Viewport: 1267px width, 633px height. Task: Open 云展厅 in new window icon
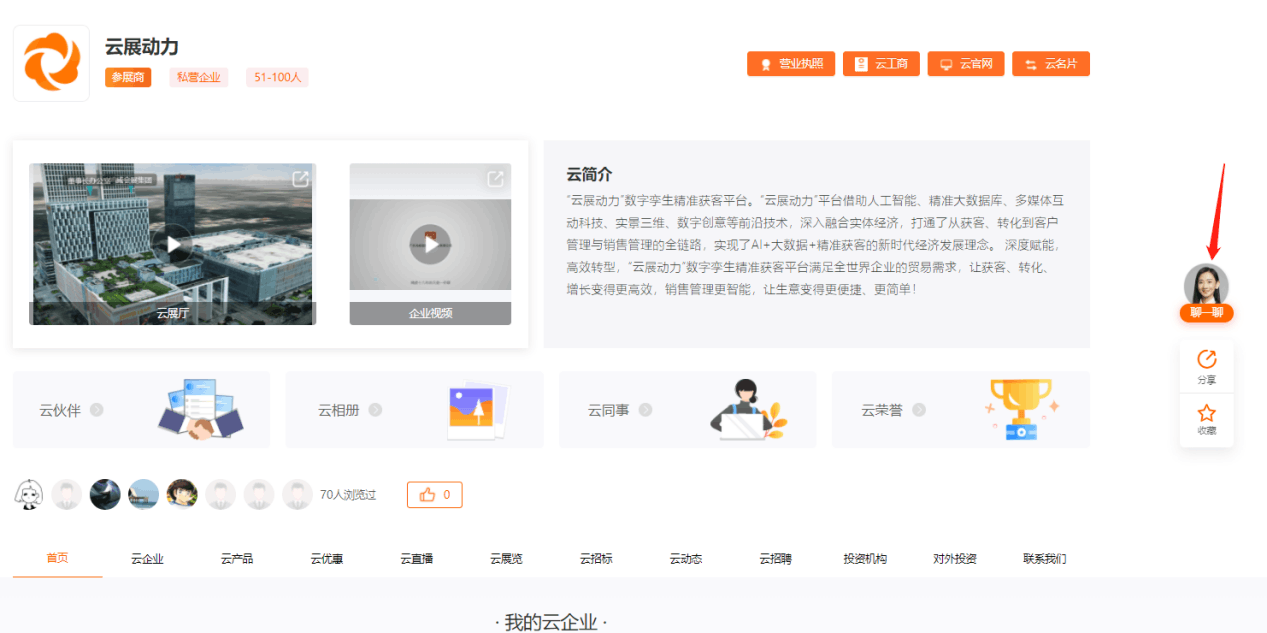point(300,179)
